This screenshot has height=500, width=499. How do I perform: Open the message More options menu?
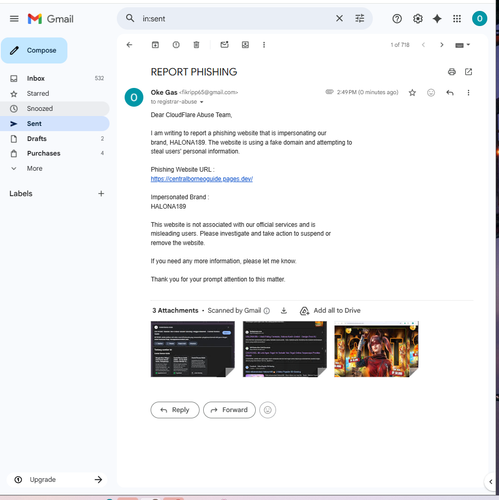pos(468,93)
